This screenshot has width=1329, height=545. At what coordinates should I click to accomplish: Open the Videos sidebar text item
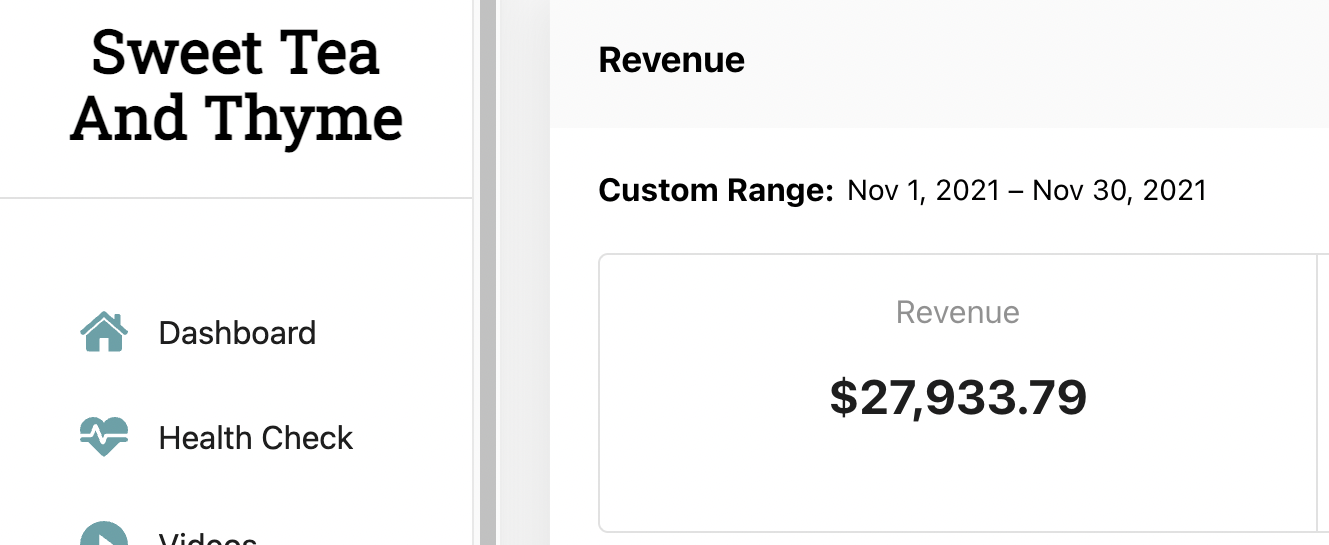pos(208,538)
